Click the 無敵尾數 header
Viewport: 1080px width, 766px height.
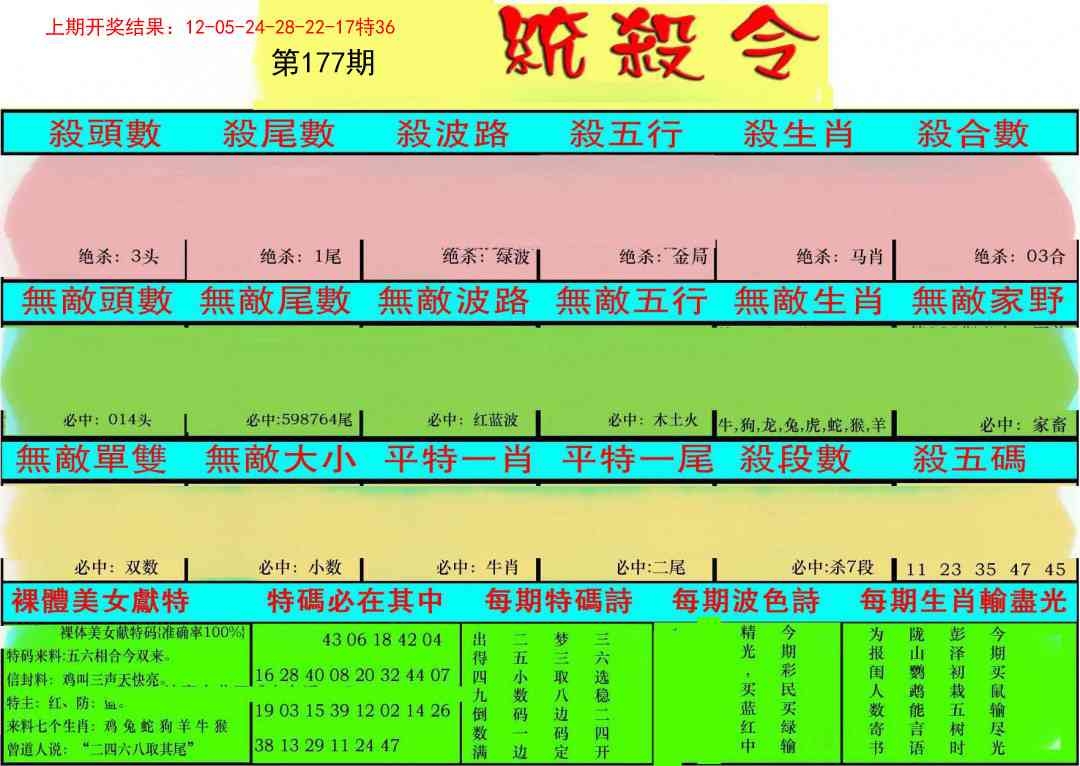(x=276, y=301)
